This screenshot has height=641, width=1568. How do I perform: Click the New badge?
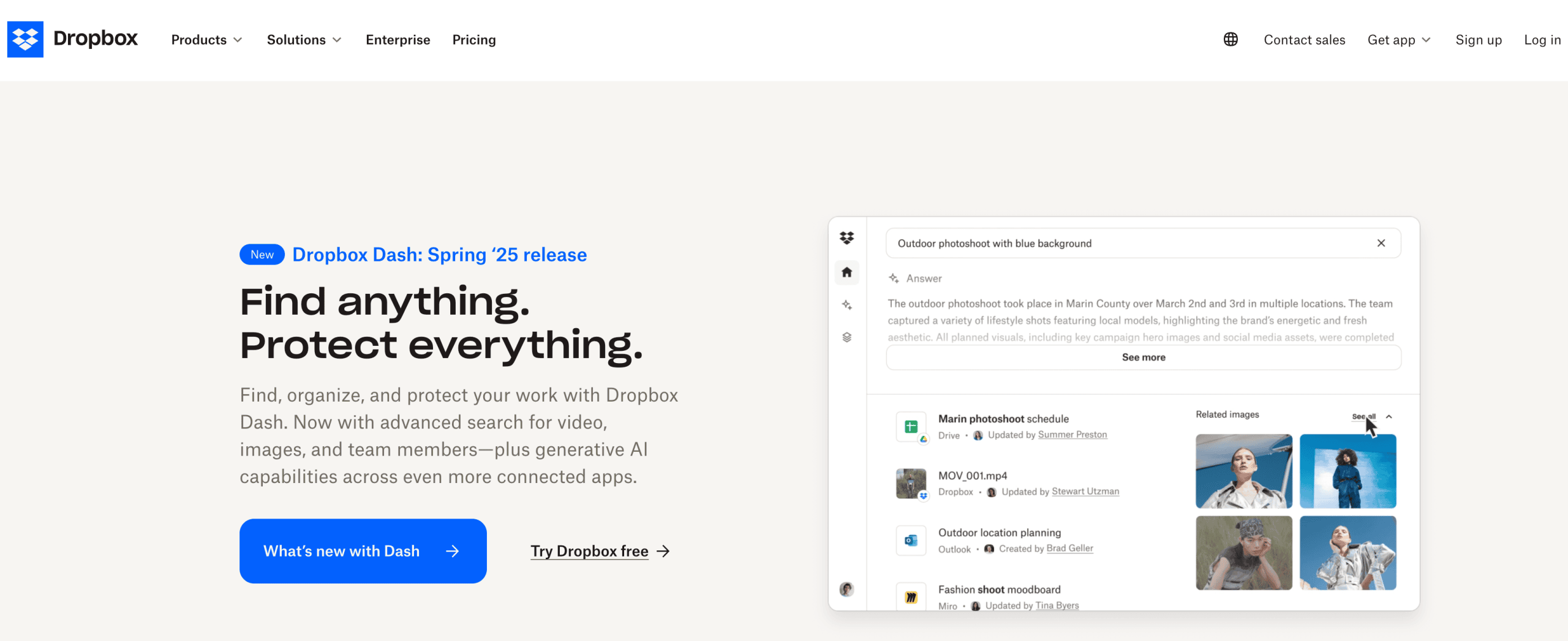pyautogui.click(x=262, y=254)
